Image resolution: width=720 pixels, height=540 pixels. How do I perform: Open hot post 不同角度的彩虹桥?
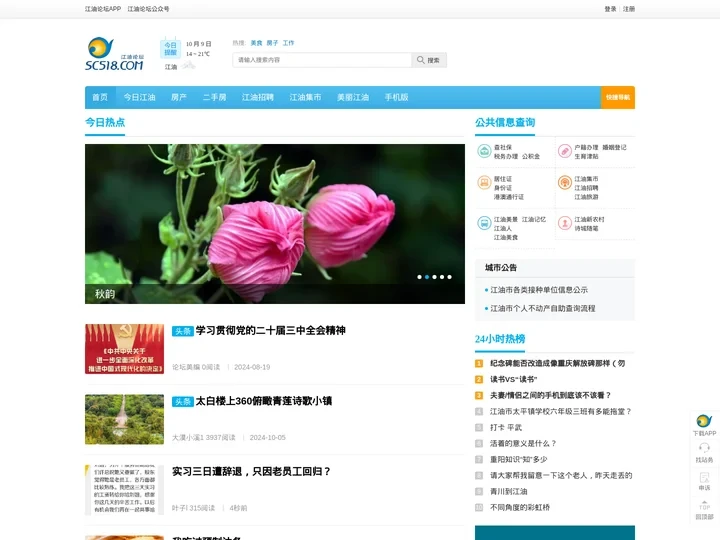520,507
